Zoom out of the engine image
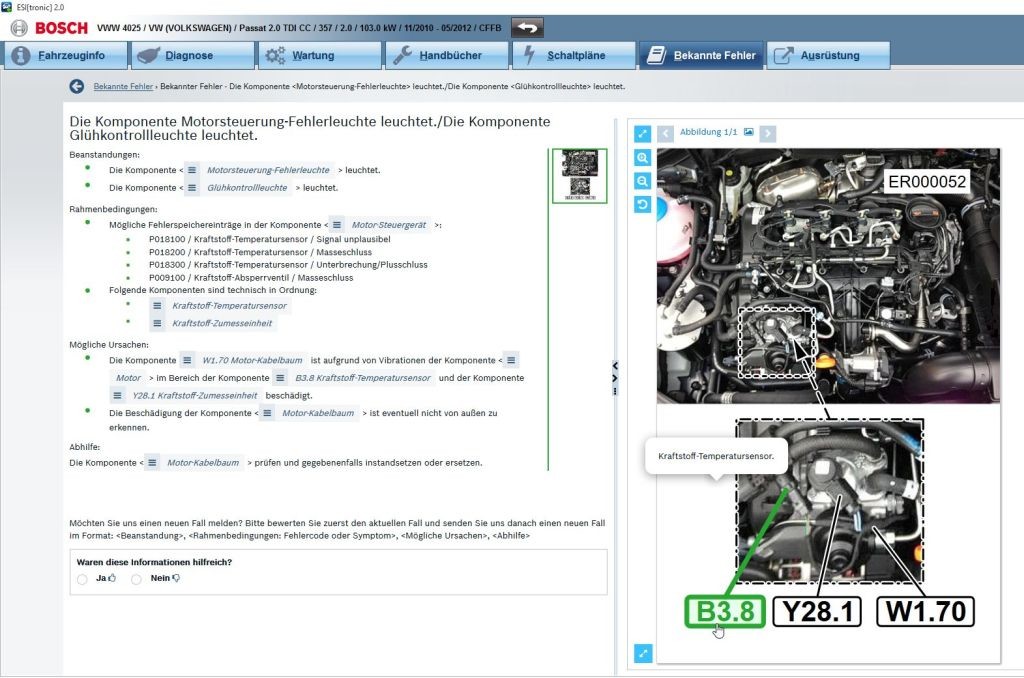 point(643,181)
